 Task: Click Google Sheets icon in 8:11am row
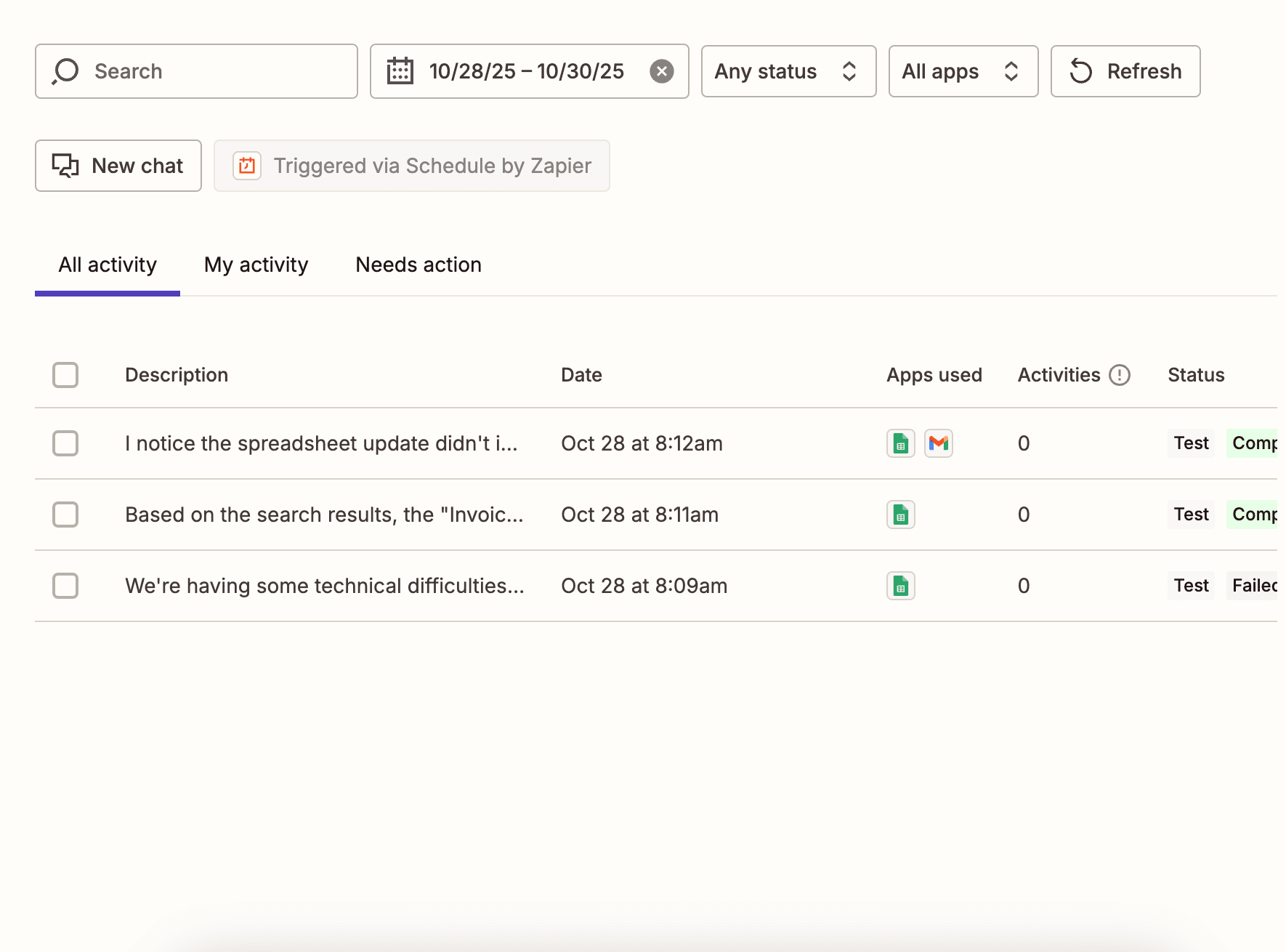[901, 515]
